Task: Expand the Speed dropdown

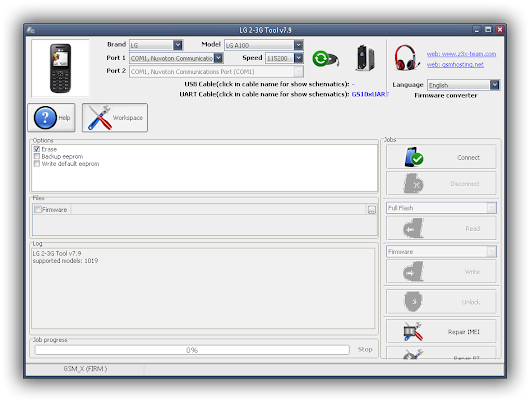Action: tap(298, 58)
